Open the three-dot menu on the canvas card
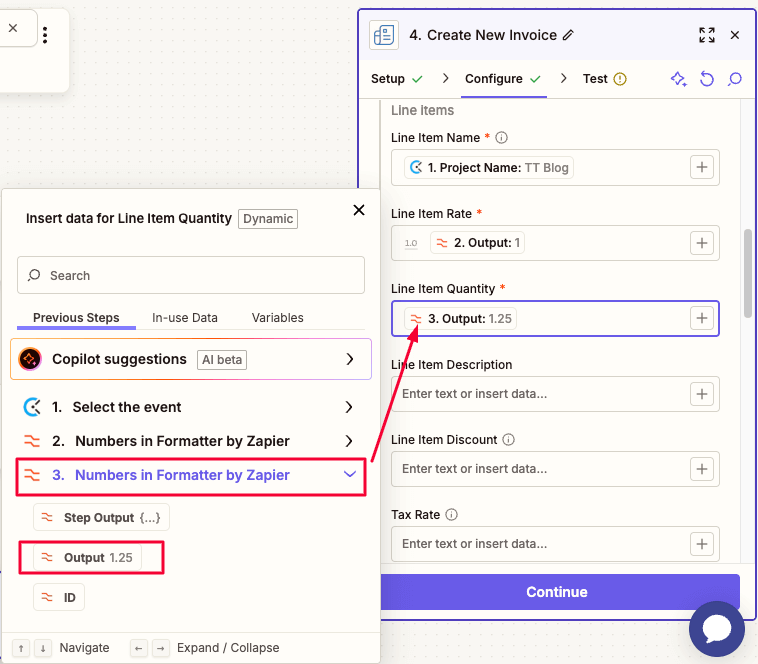 tap(45, 35)
